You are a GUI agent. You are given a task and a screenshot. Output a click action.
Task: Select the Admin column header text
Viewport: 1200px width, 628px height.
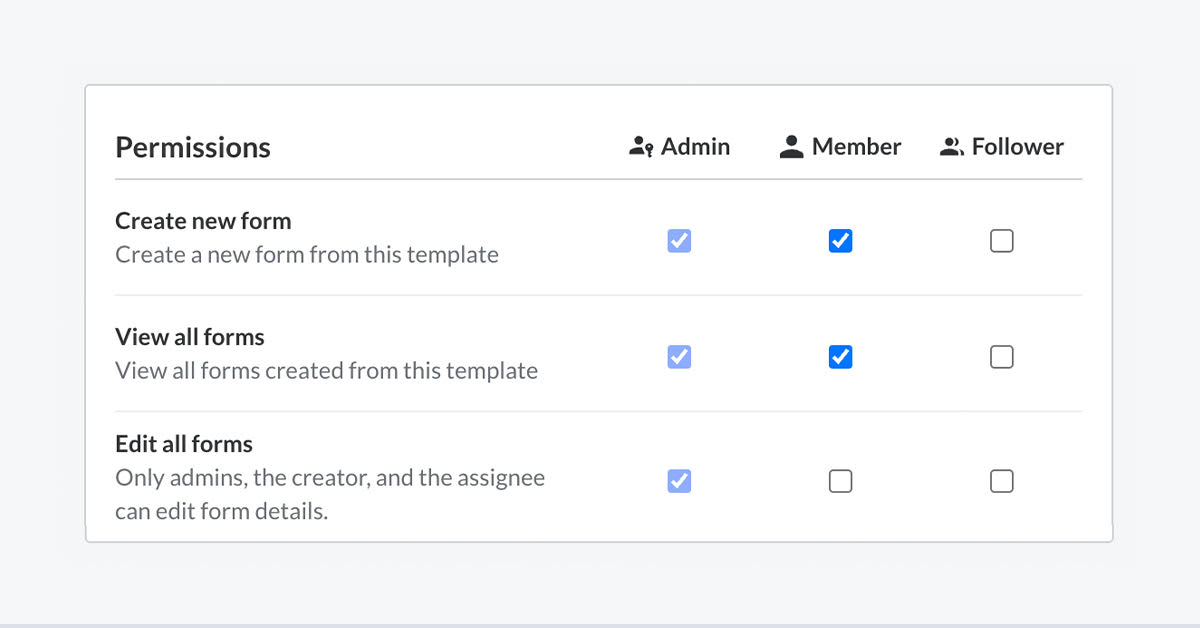[x=695, y=147]
